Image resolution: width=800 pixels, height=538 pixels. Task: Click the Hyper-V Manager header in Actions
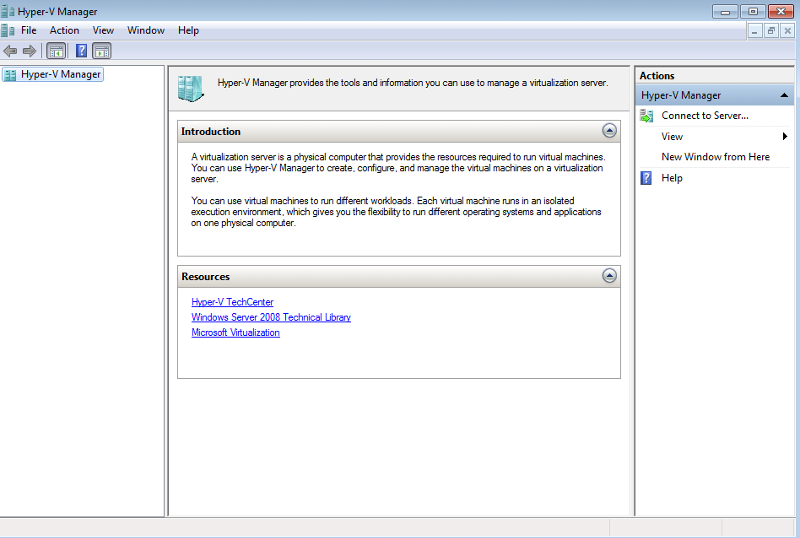click(x=714, y=95)
